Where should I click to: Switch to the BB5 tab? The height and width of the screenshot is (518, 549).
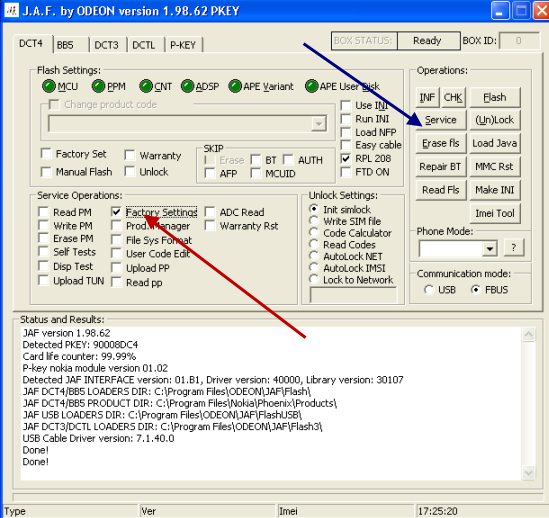tap(71, 45)
